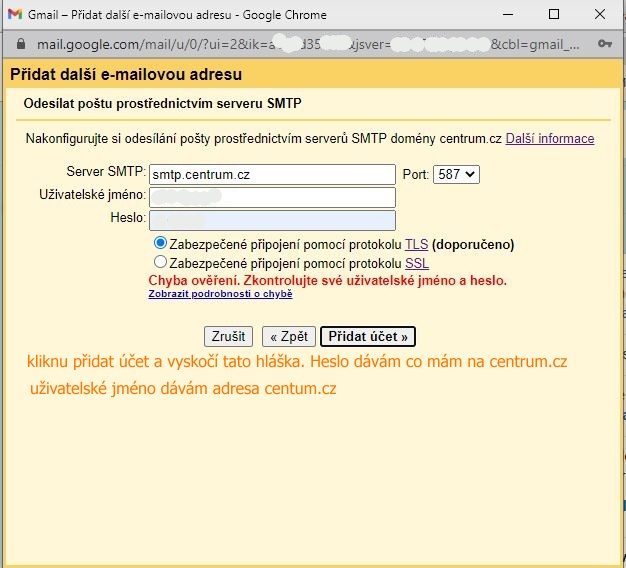The width and height of the screenshot is (626, 568).
Task: Click the SSL protocol link
Action: click(417, 263)
